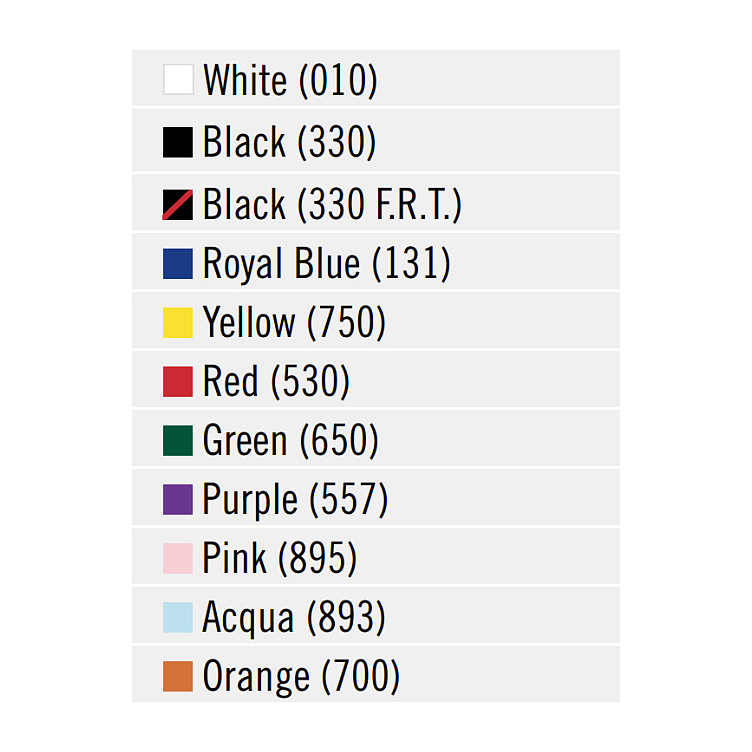Pick the pink color swatch
Screen dimensions: 752x752
178,558
